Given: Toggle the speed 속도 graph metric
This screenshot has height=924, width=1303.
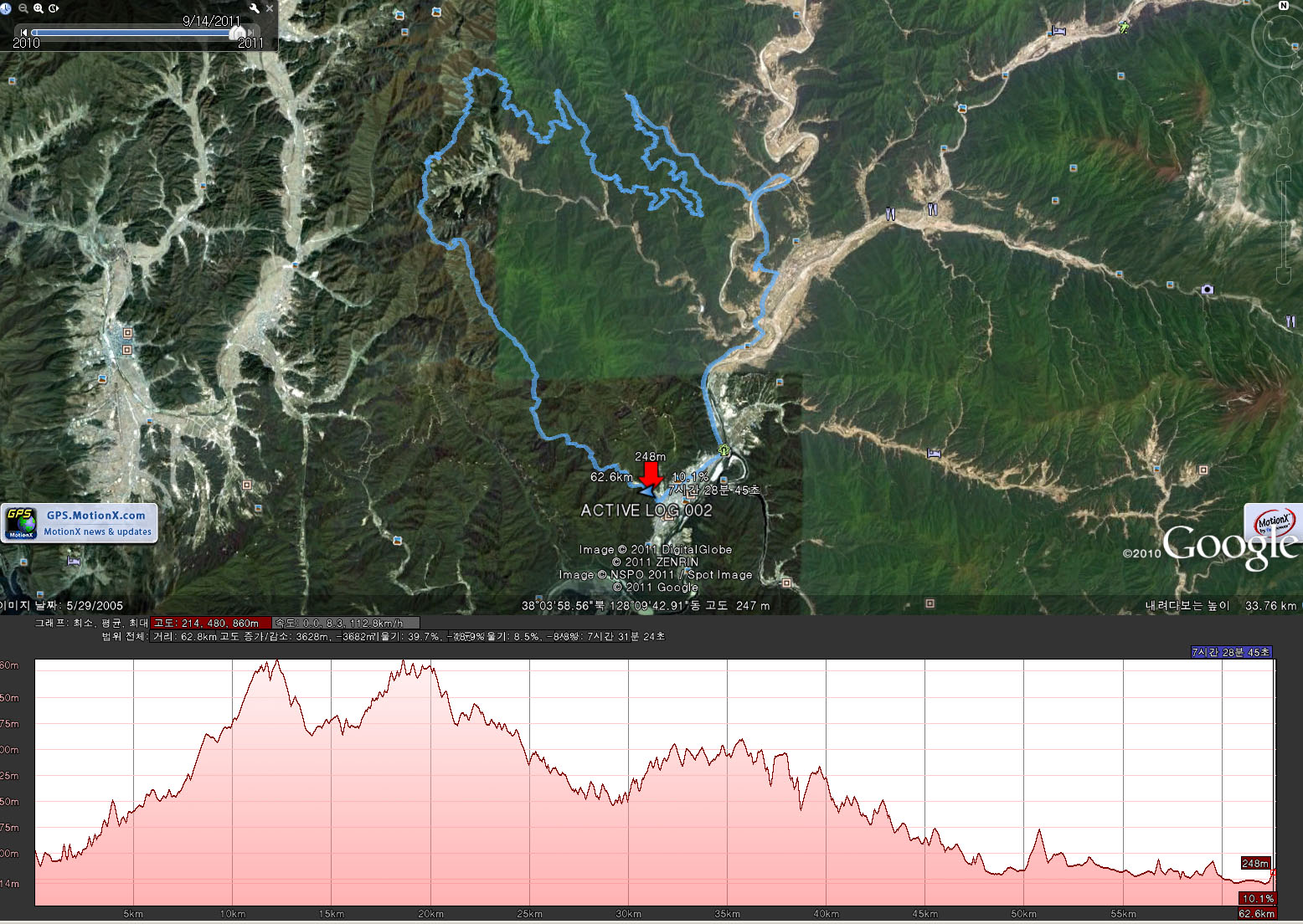Looking at the screenshot, I should pos(345,623).
